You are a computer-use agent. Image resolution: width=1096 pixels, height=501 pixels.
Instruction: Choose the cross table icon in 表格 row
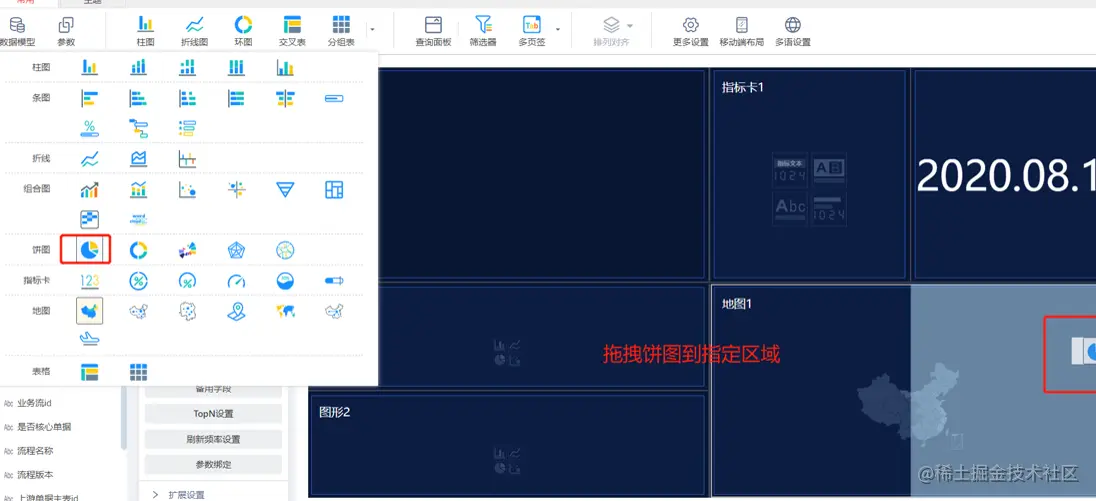pyautogui.click(x=89, y=371)
